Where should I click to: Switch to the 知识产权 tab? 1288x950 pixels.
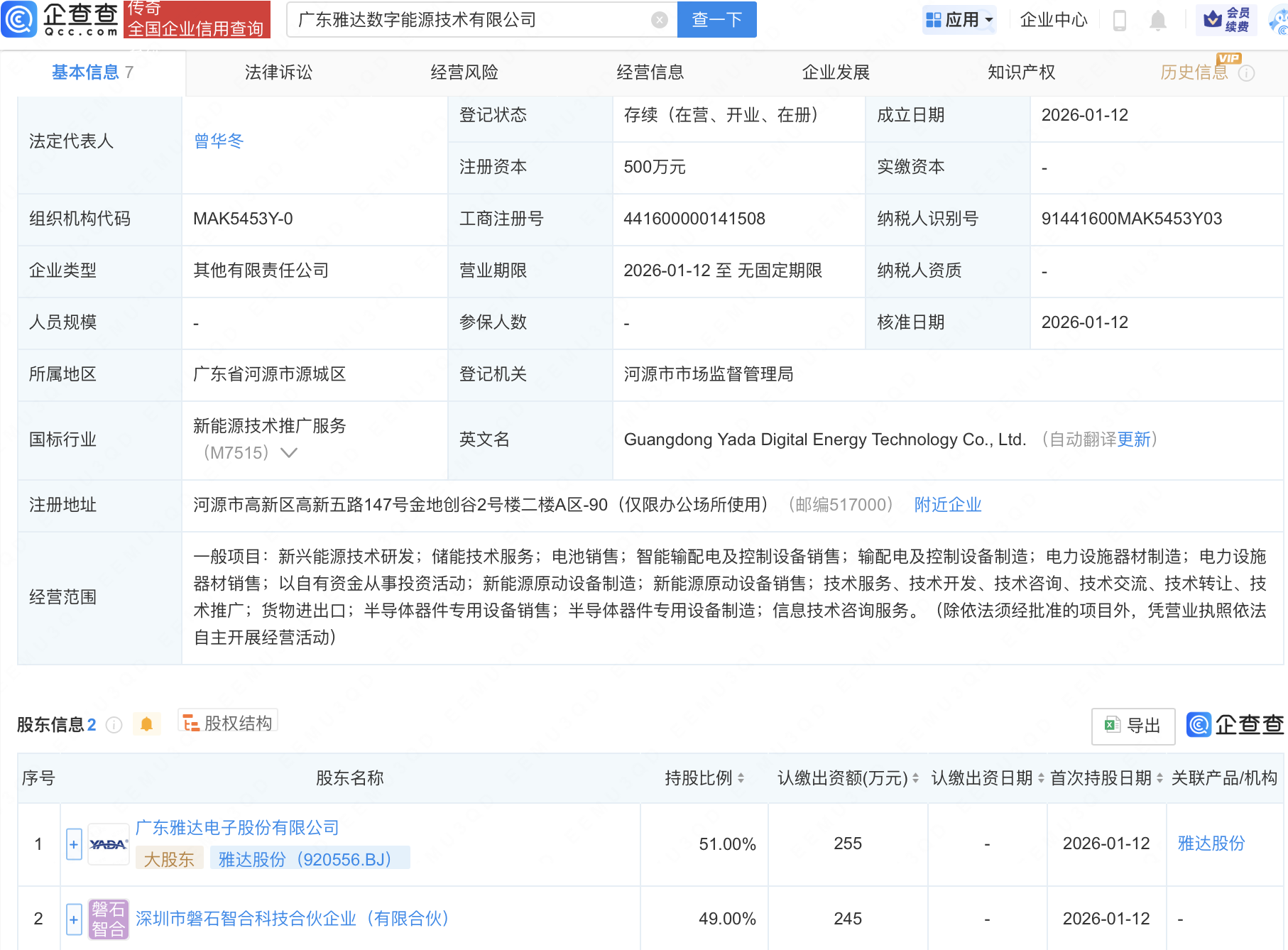point(1020,72)
